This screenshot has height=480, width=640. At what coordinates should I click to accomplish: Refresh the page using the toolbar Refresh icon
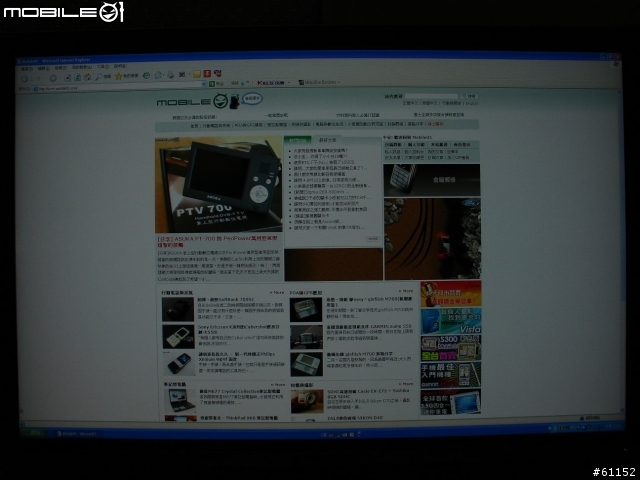77,77
